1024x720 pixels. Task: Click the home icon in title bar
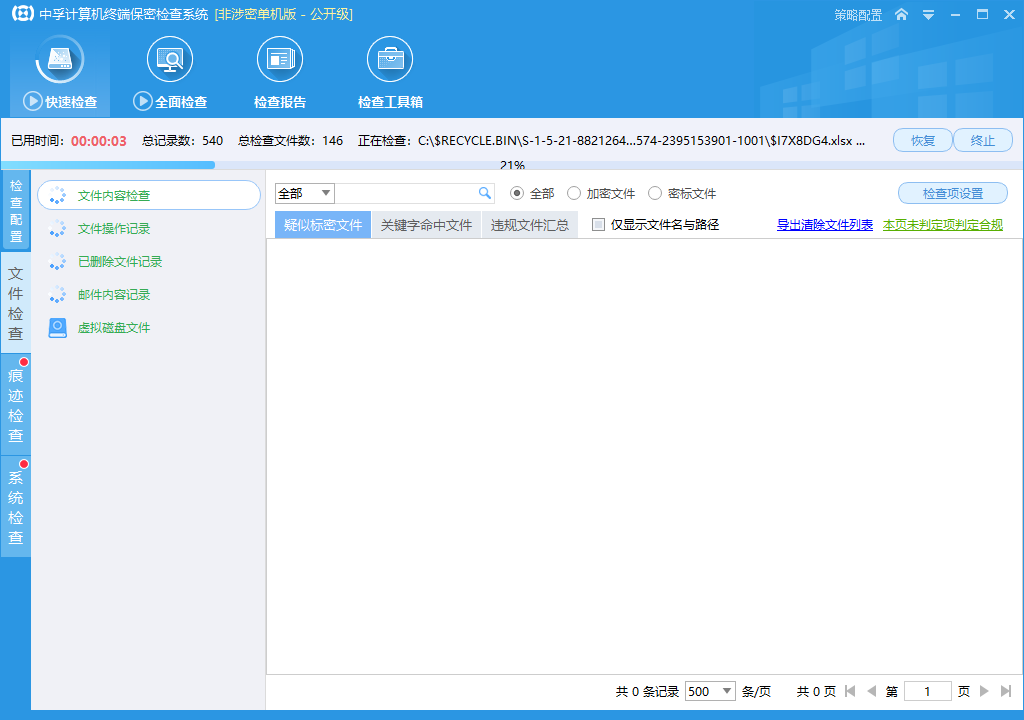901,14
